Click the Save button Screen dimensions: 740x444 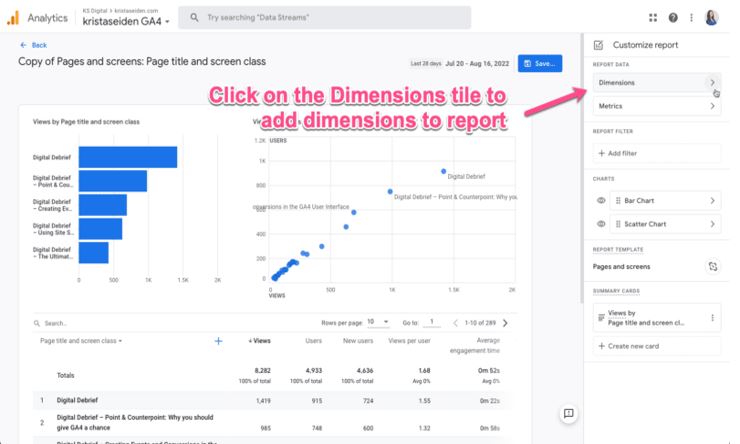[x=540, y=63]
